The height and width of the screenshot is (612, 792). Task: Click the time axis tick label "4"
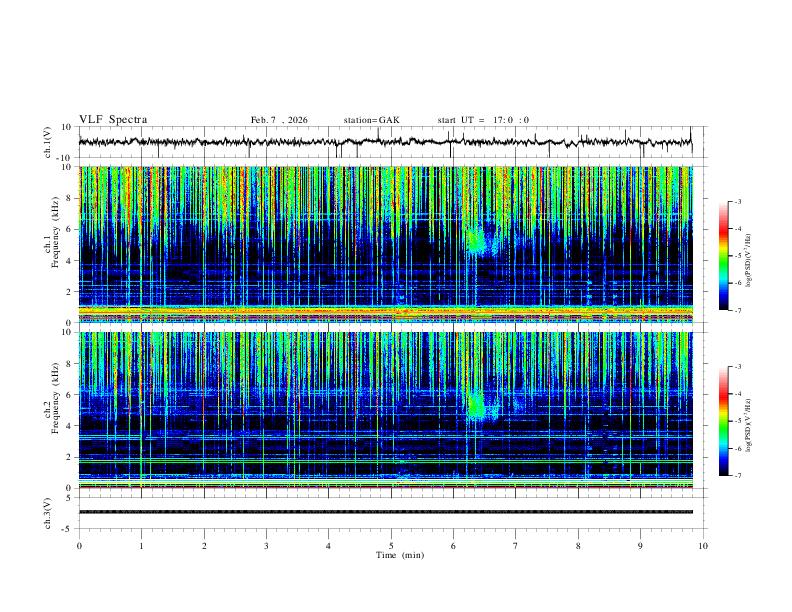(328, 546)
